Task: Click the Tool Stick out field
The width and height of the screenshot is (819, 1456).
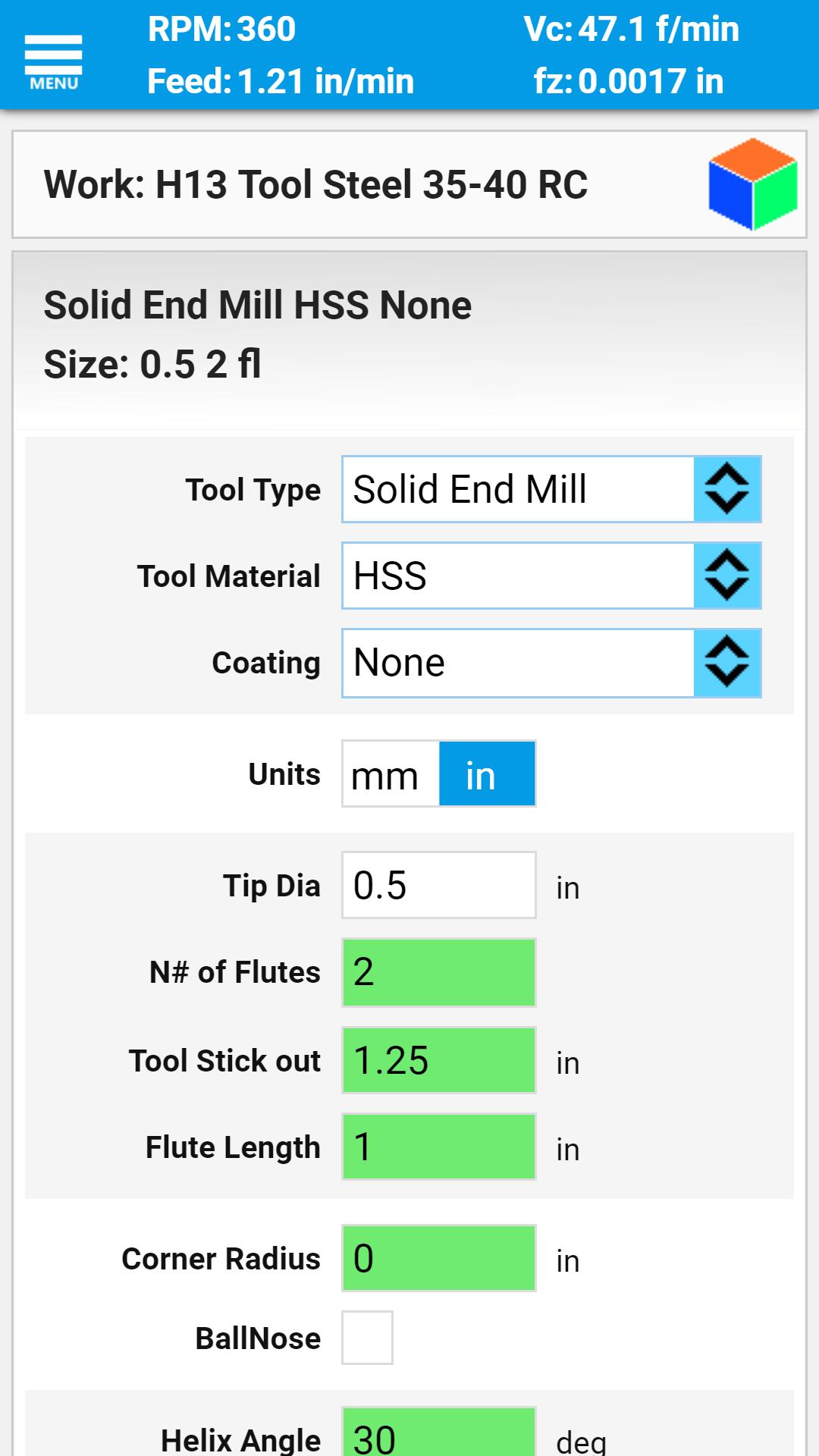Action: 438,1060
